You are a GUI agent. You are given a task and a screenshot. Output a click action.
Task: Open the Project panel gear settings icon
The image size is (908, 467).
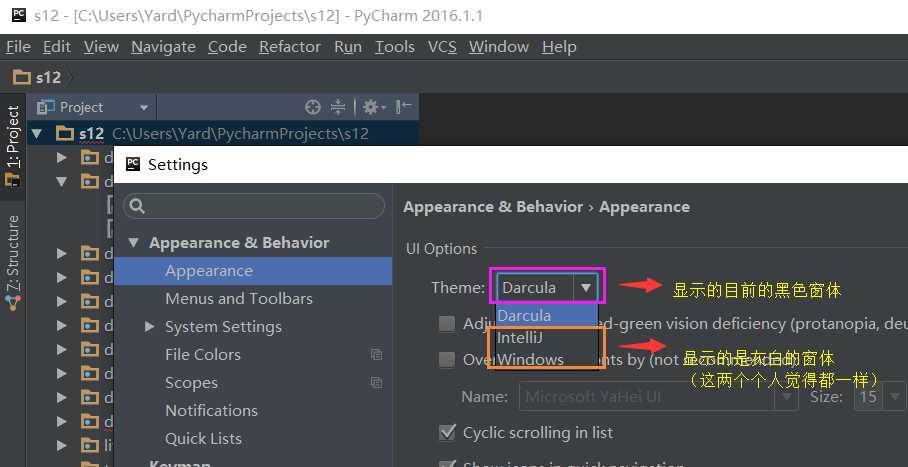pyautogui.click(x=374, y=107)
